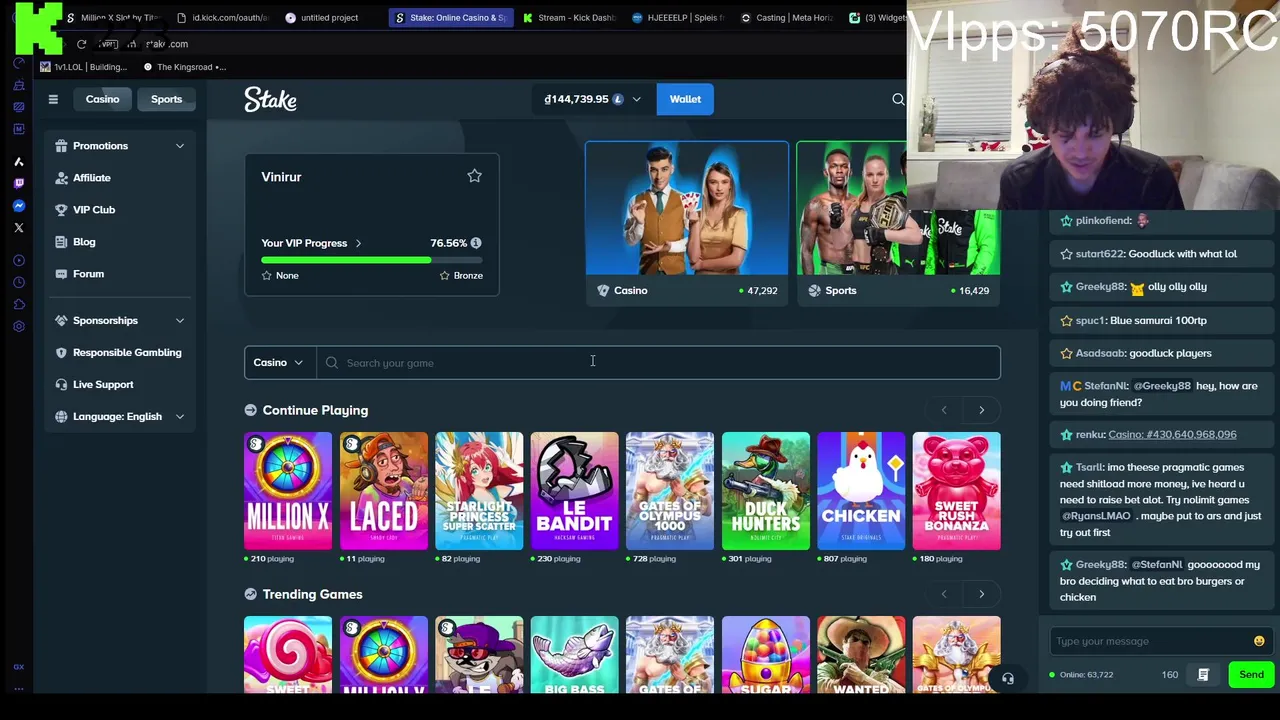1280x720 pixels.
Task: Click the Litecoin currency icon
Action: (618, 99)
